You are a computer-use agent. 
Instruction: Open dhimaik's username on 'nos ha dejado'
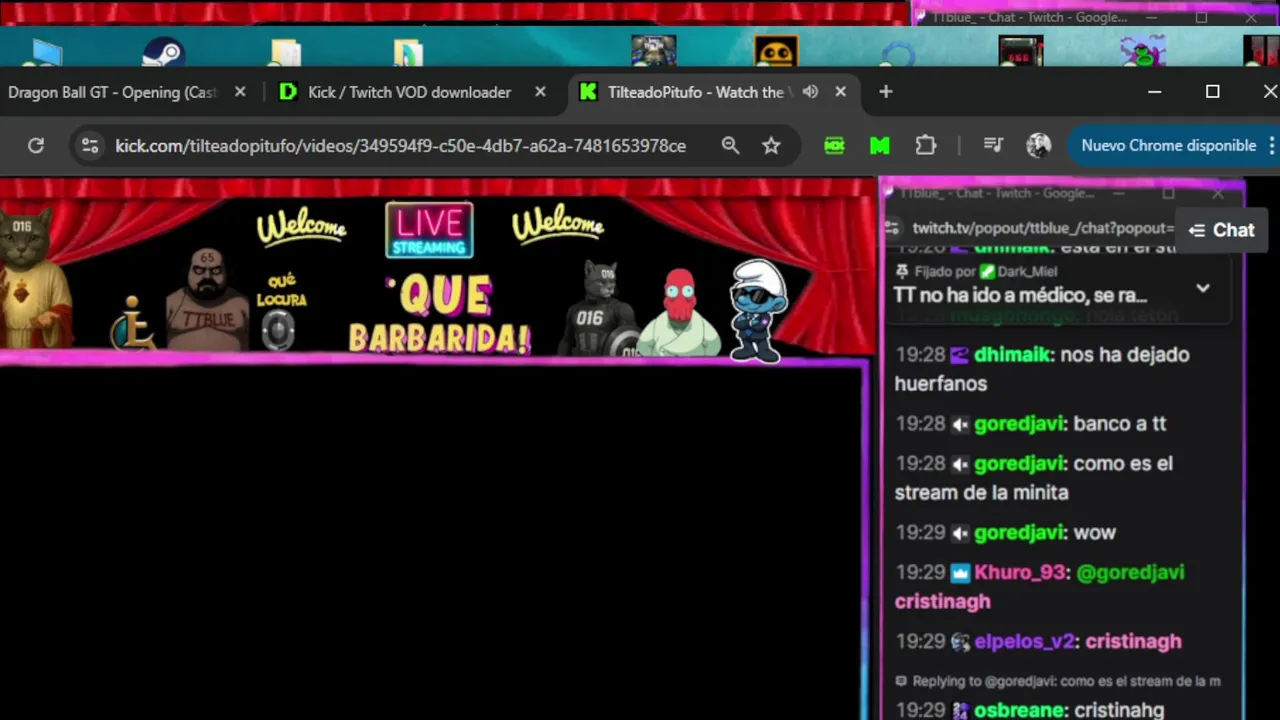1013,355
